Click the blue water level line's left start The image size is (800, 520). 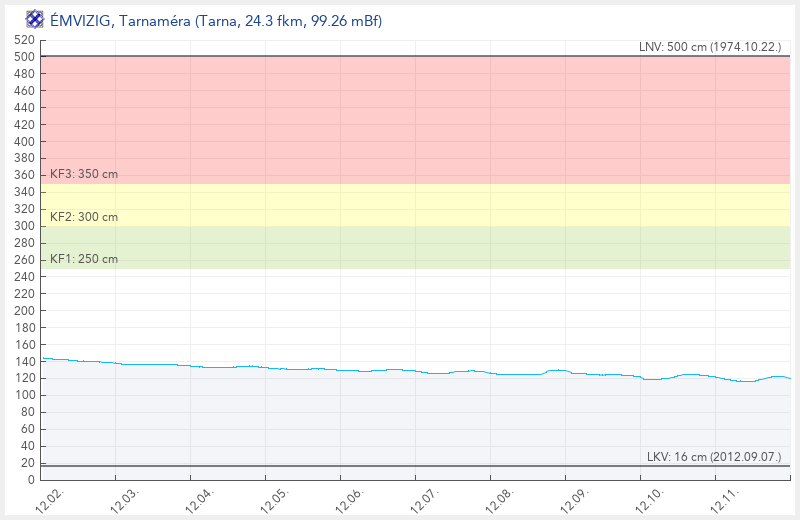[42, 358]
